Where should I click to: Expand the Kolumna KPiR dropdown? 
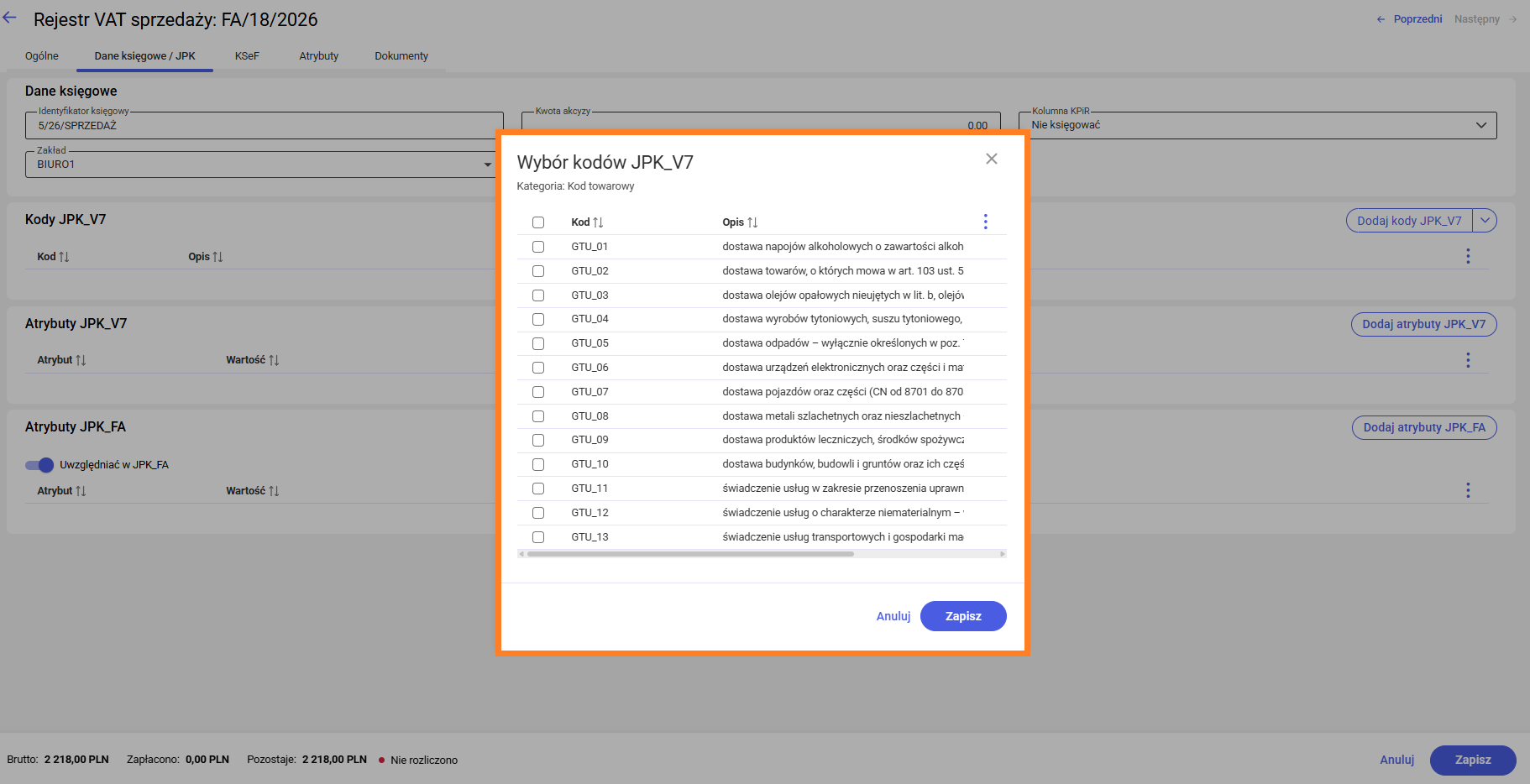(1480, 125)
